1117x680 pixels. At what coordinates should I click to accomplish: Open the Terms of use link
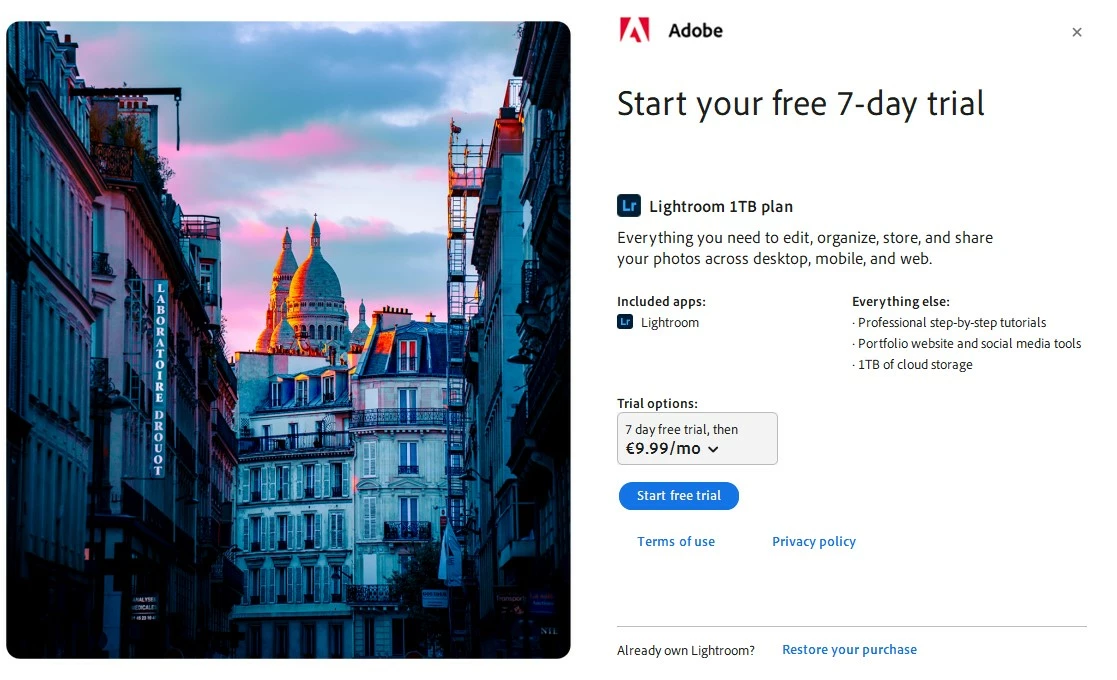pyautogui.click(x=675, y=541)
